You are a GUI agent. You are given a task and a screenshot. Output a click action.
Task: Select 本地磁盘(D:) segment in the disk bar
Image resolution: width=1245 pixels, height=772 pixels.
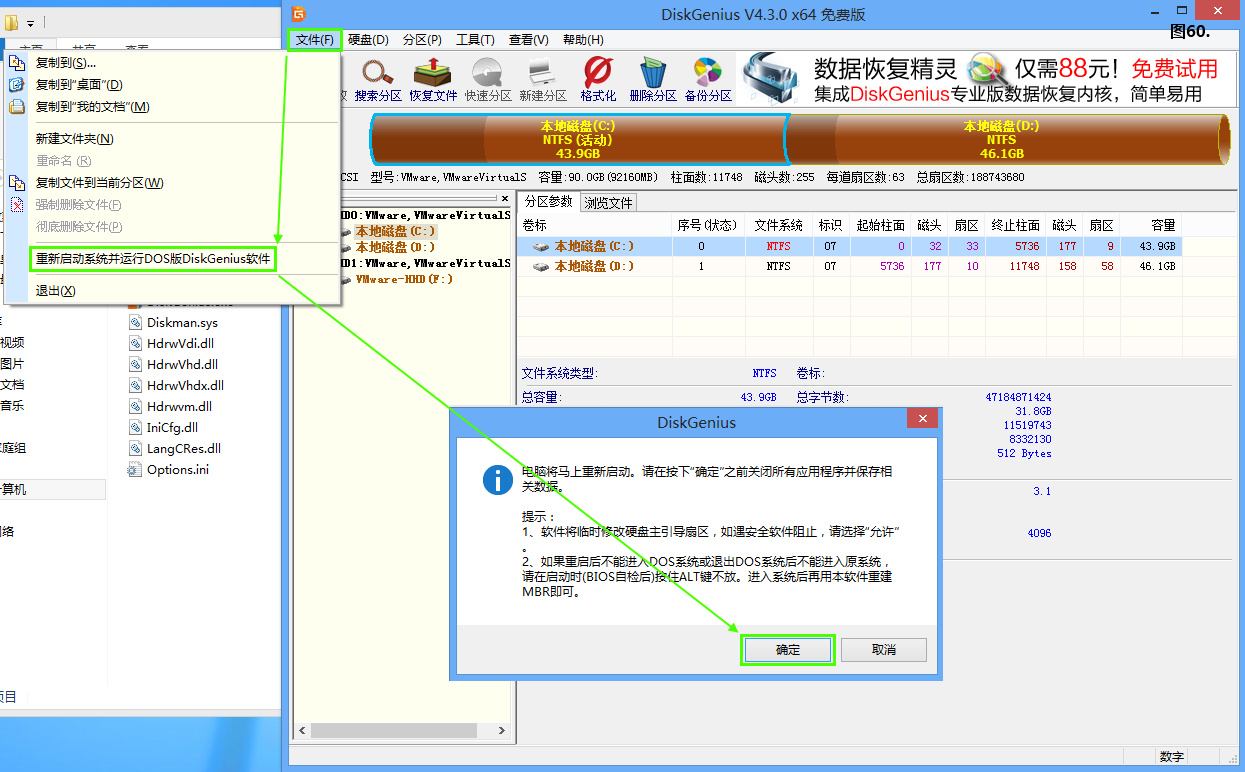click(x=1009, y=139)
